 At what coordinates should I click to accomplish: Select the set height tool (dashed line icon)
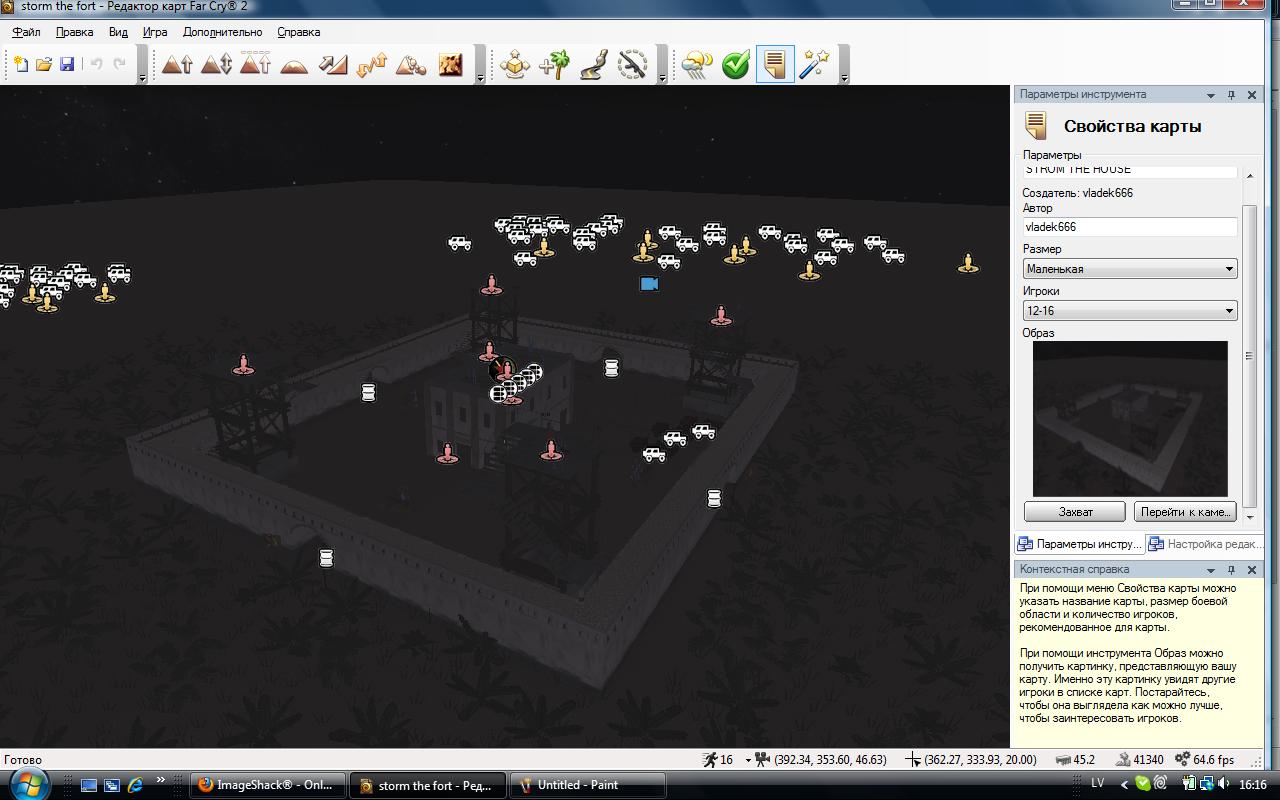pos(255,65)
